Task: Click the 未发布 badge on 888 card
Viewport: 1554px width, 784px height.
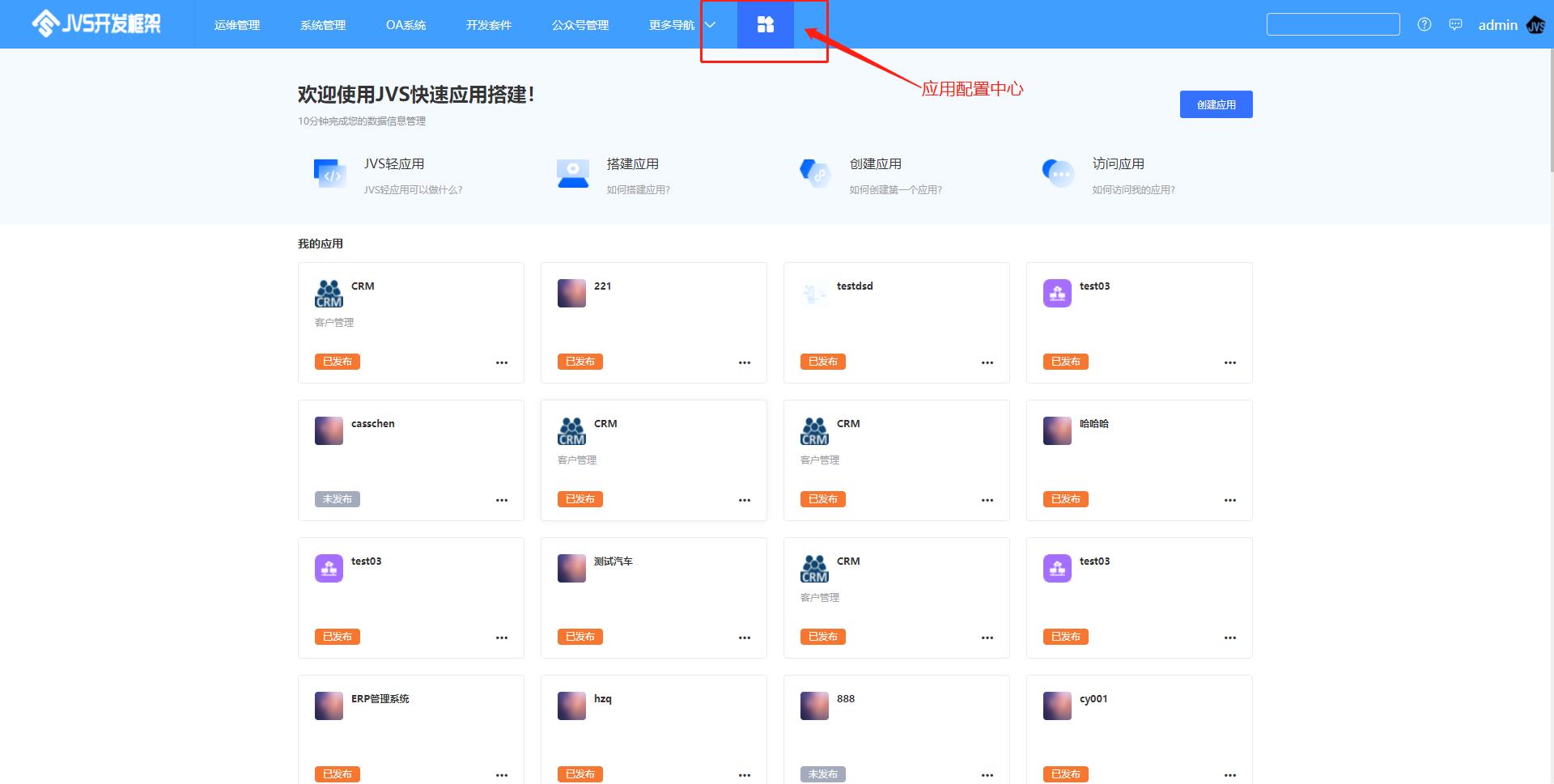Action: pyautogui.click(x=823, y=774)
